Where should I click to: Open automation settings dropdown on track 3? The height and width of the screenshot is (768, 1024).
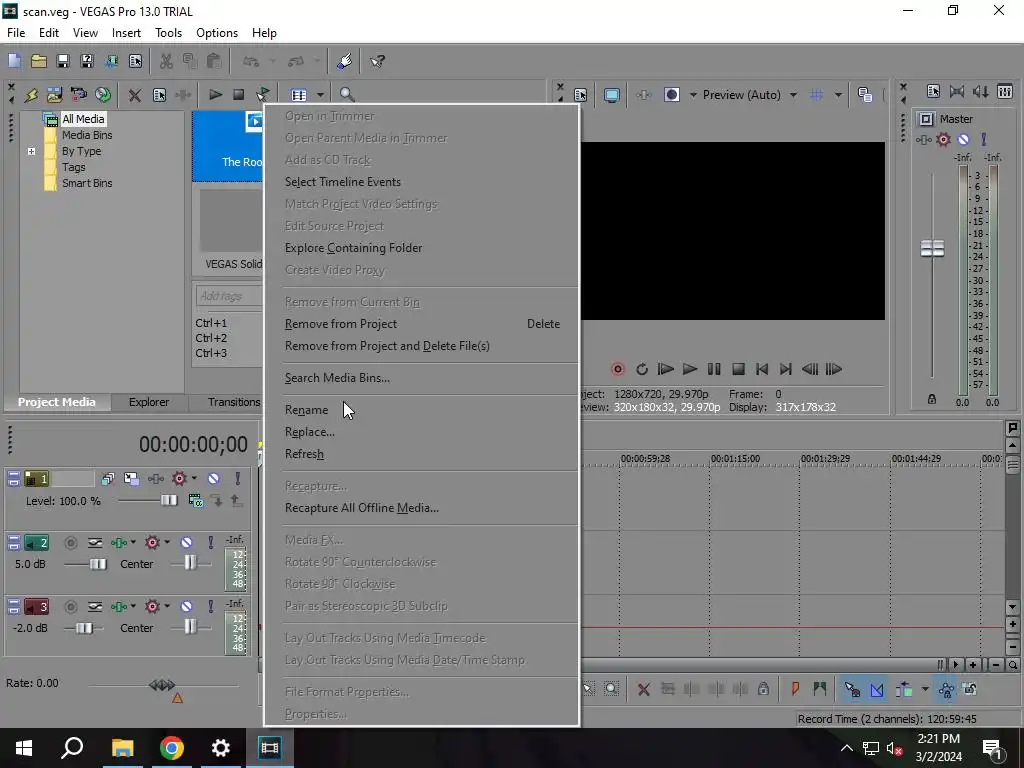click(167, 607)
